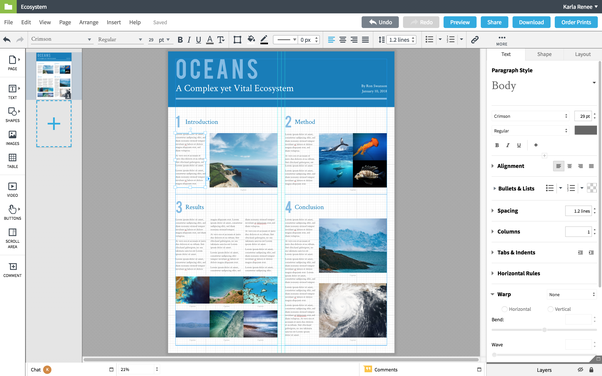Click the insert link icon in toolbar

pyautogui.click(x=475, y=40)
